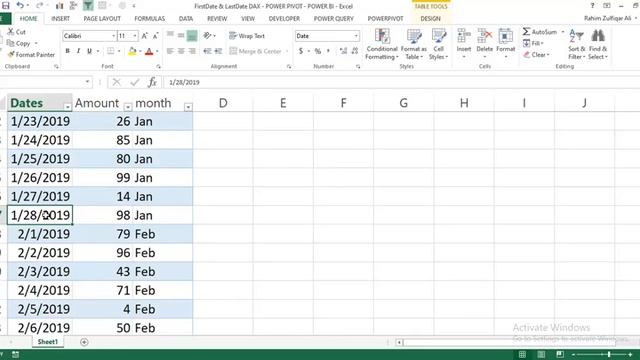Switch to Page Break Preview in status bar
The width and height of the screenshot is (640, 360).
point(560,354)
